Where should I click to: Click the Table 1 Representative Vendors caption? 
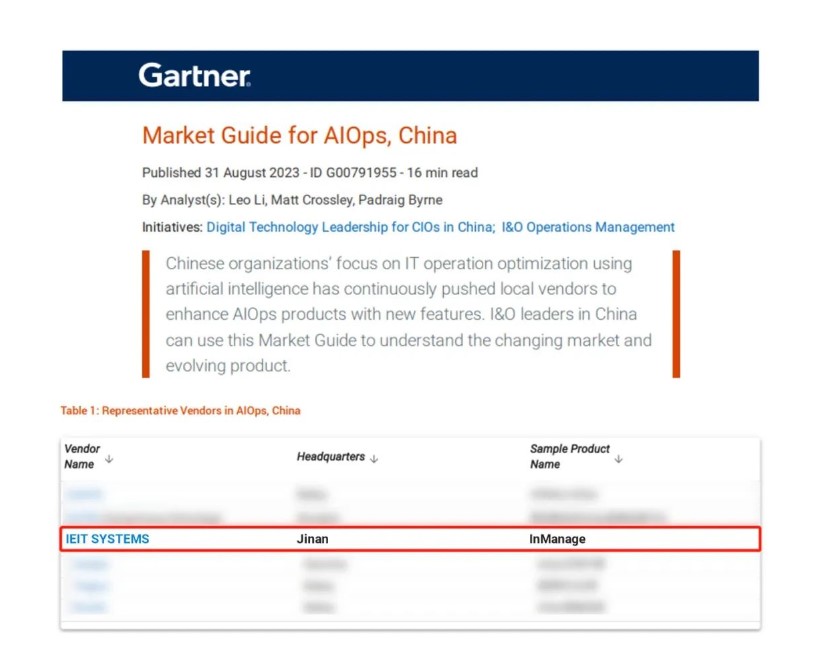tap(180, 410)
